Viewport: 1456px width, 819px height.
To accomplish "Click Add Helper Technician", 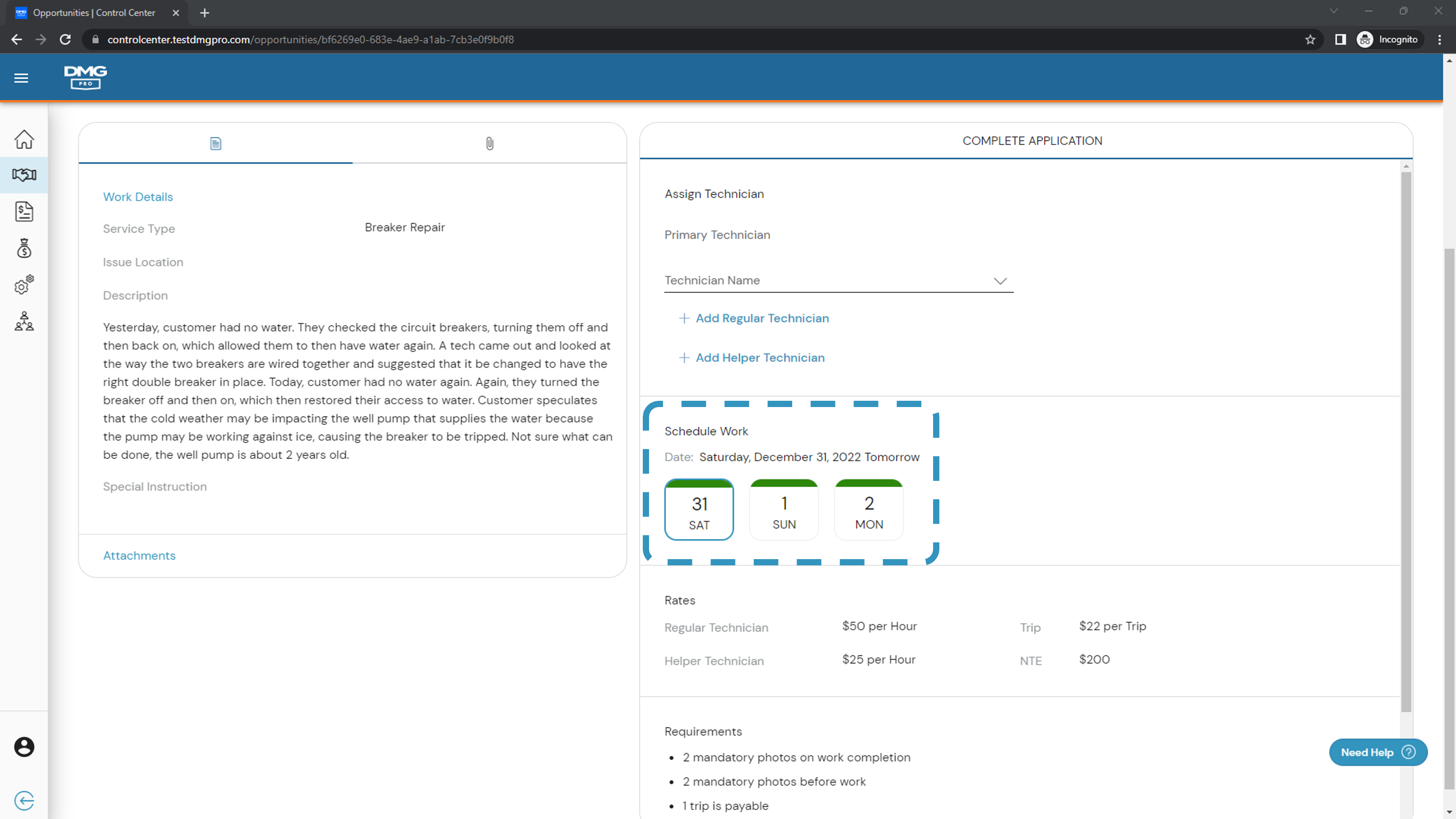I will pyautogui.click(x=760, y=358).
